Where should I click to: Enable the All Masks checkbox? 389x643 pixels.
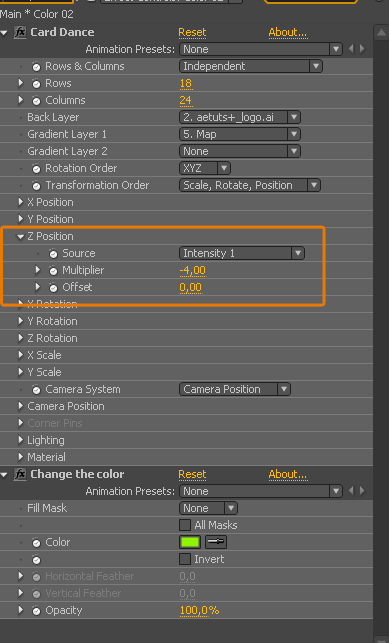coord(185,525)
